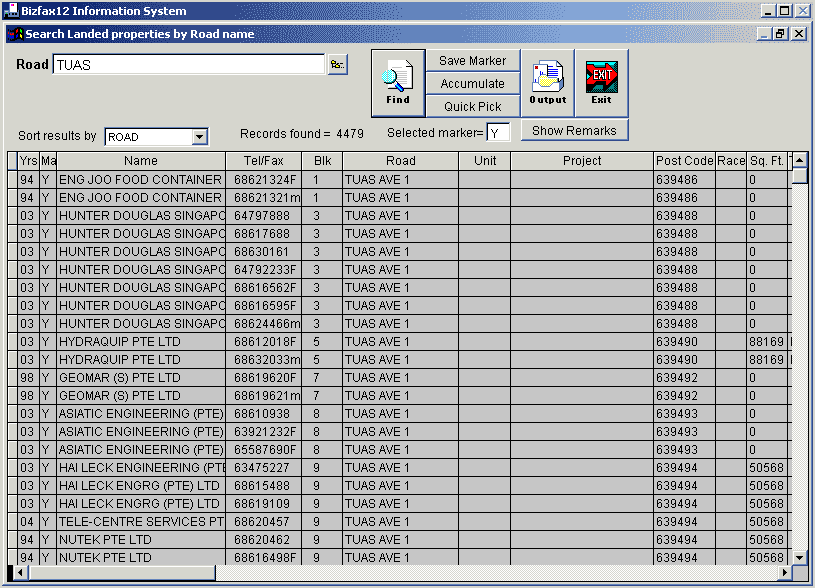
Task: Select the tel cell 68621321m
Action: 264,198
